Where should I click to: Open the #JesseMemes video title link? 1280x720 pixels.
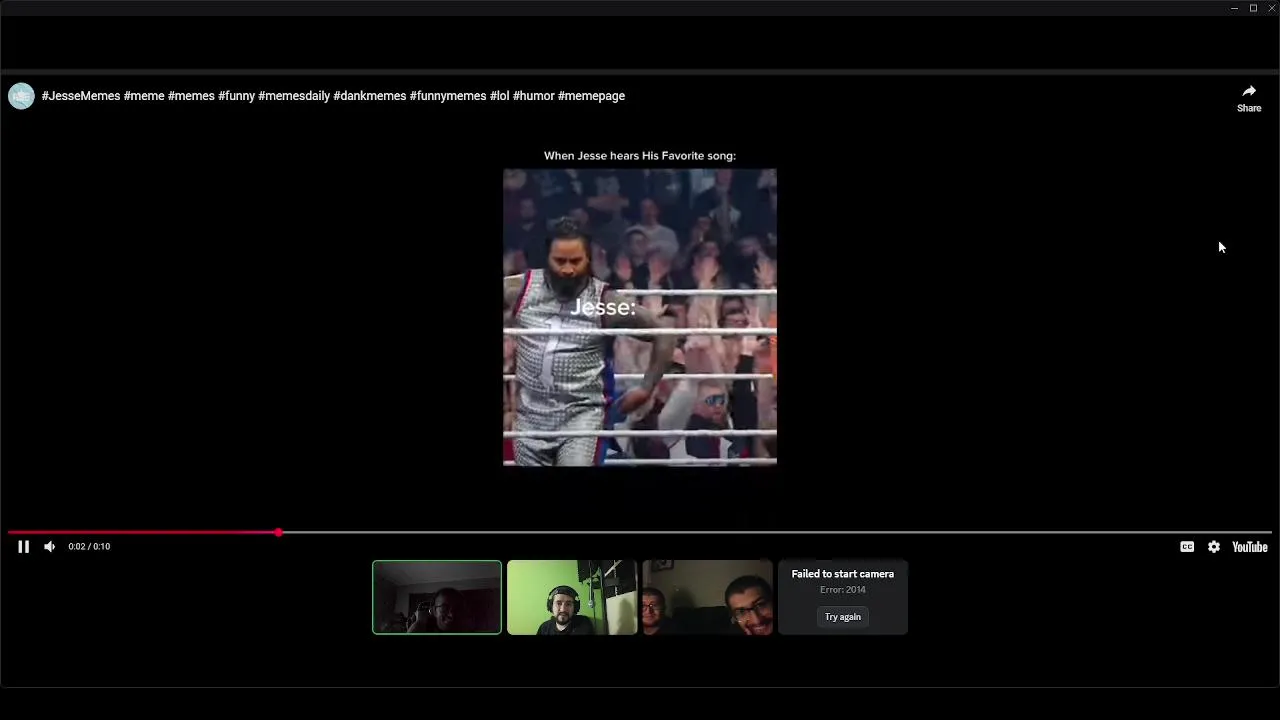click(333, 96)
